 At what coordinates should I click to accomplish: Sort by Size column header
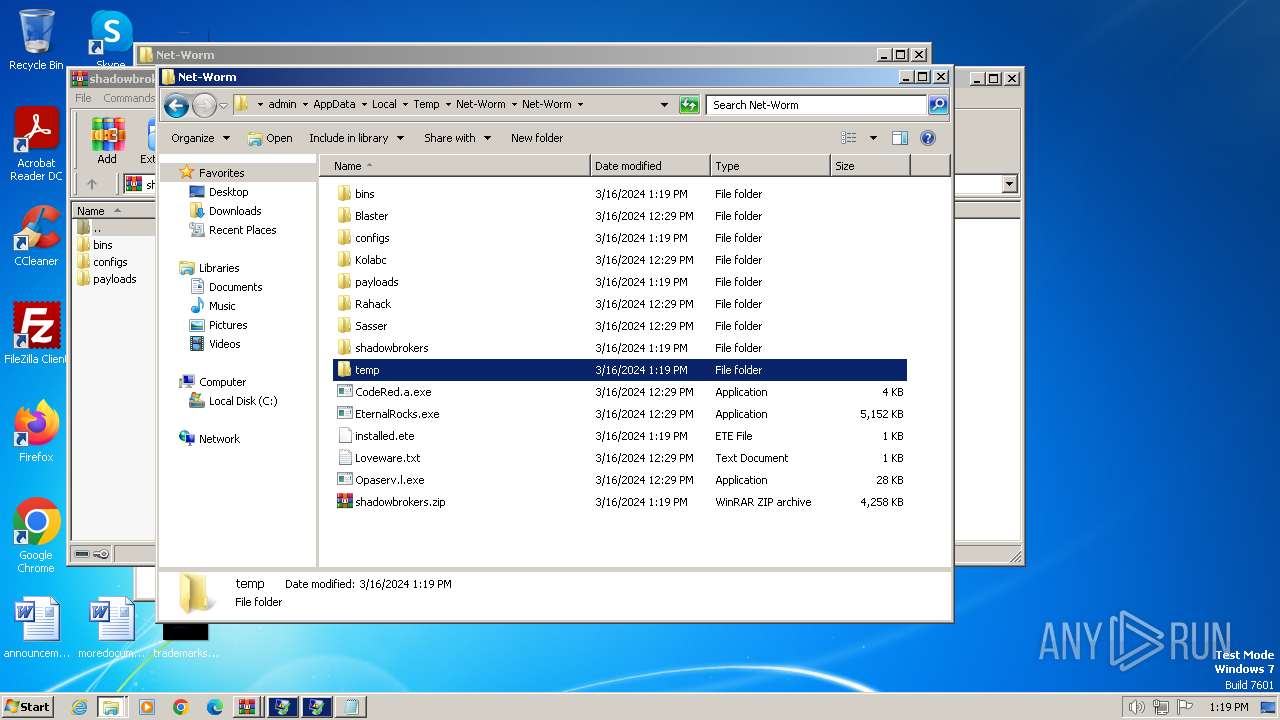[x=870, y=166]
